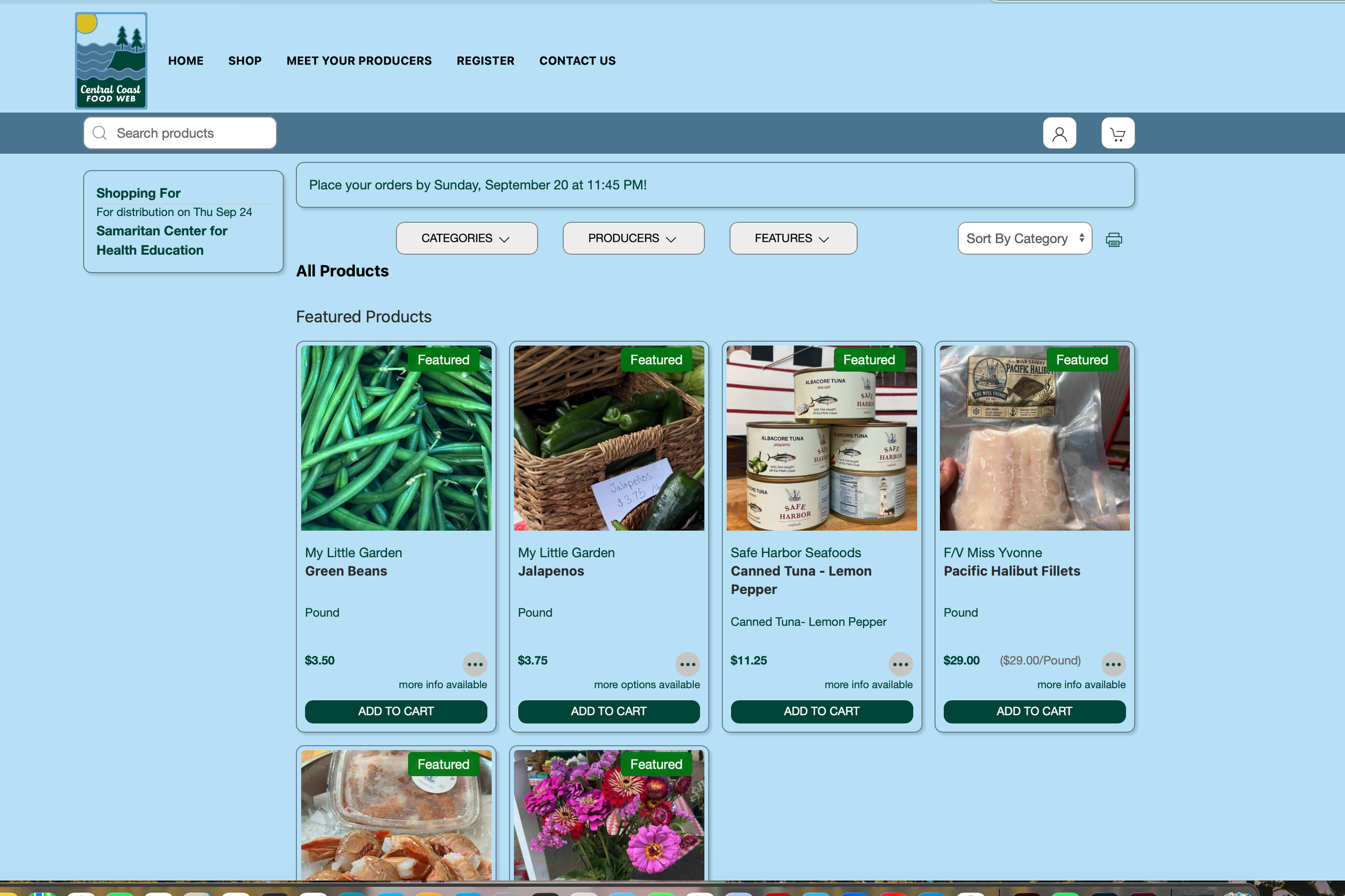Viewport: 1345px width, 896px height.
Task: Open the REGISTER page
Action: pos(485,61)
